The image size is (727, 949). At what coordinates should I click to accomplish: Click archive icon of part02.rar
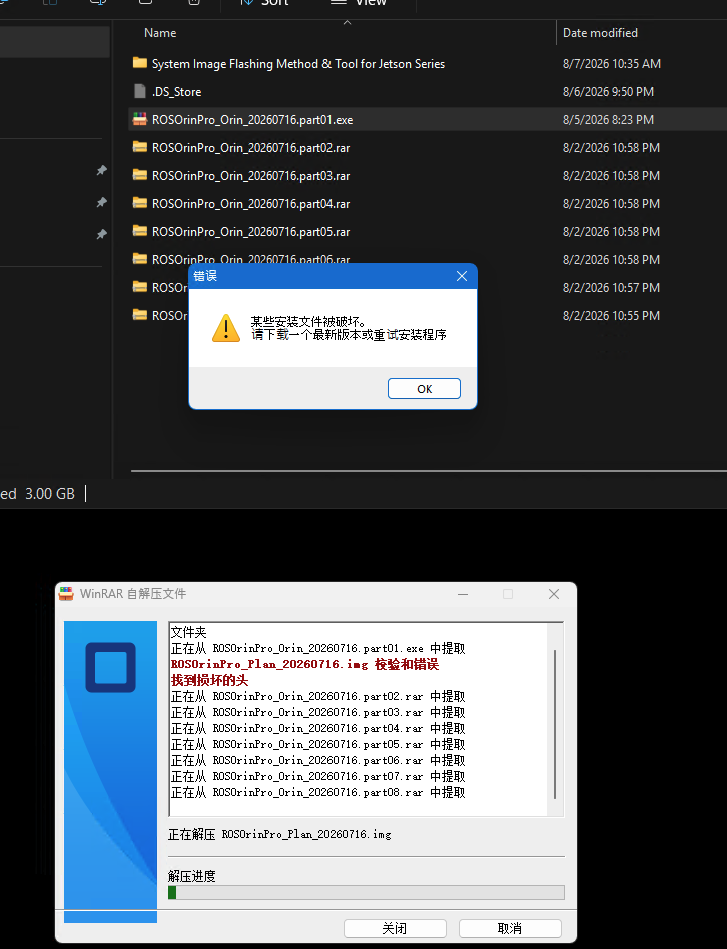click(x=140, y=146)
